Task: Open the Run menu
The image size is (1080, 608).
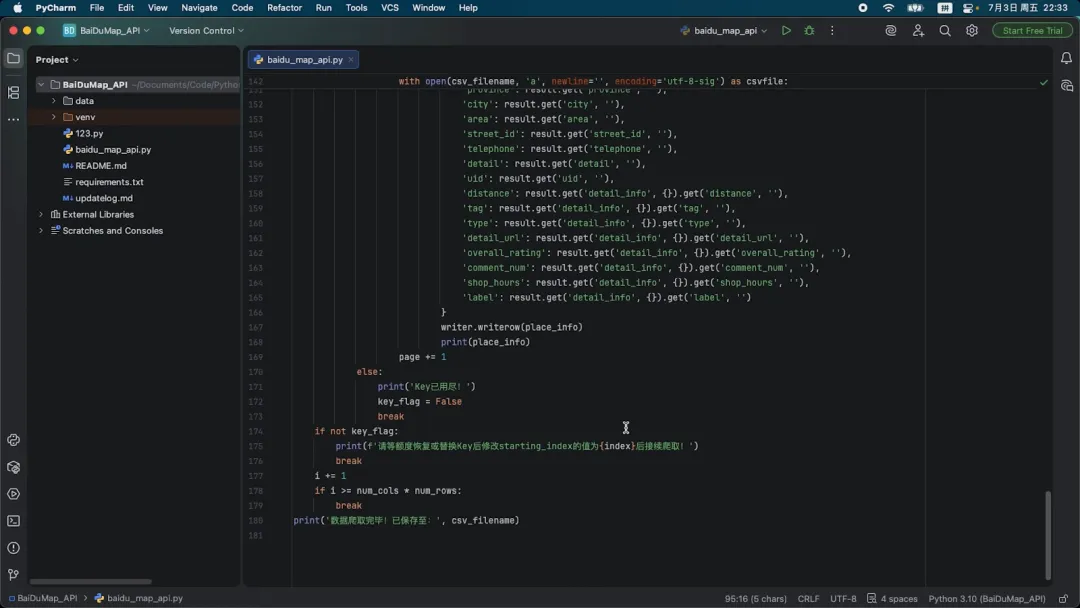Action: click(323, 8)
